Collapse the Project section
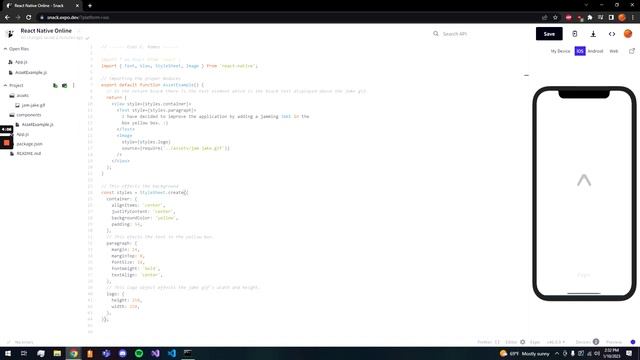This screenshot has height=360, width=640. point(13,85)
